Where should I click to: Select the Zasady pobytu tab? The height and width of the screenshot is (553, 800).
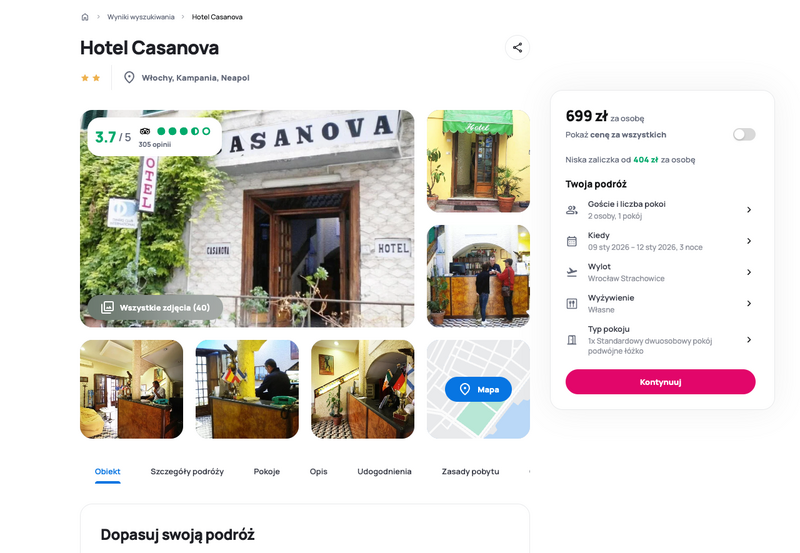click(470, 471)
